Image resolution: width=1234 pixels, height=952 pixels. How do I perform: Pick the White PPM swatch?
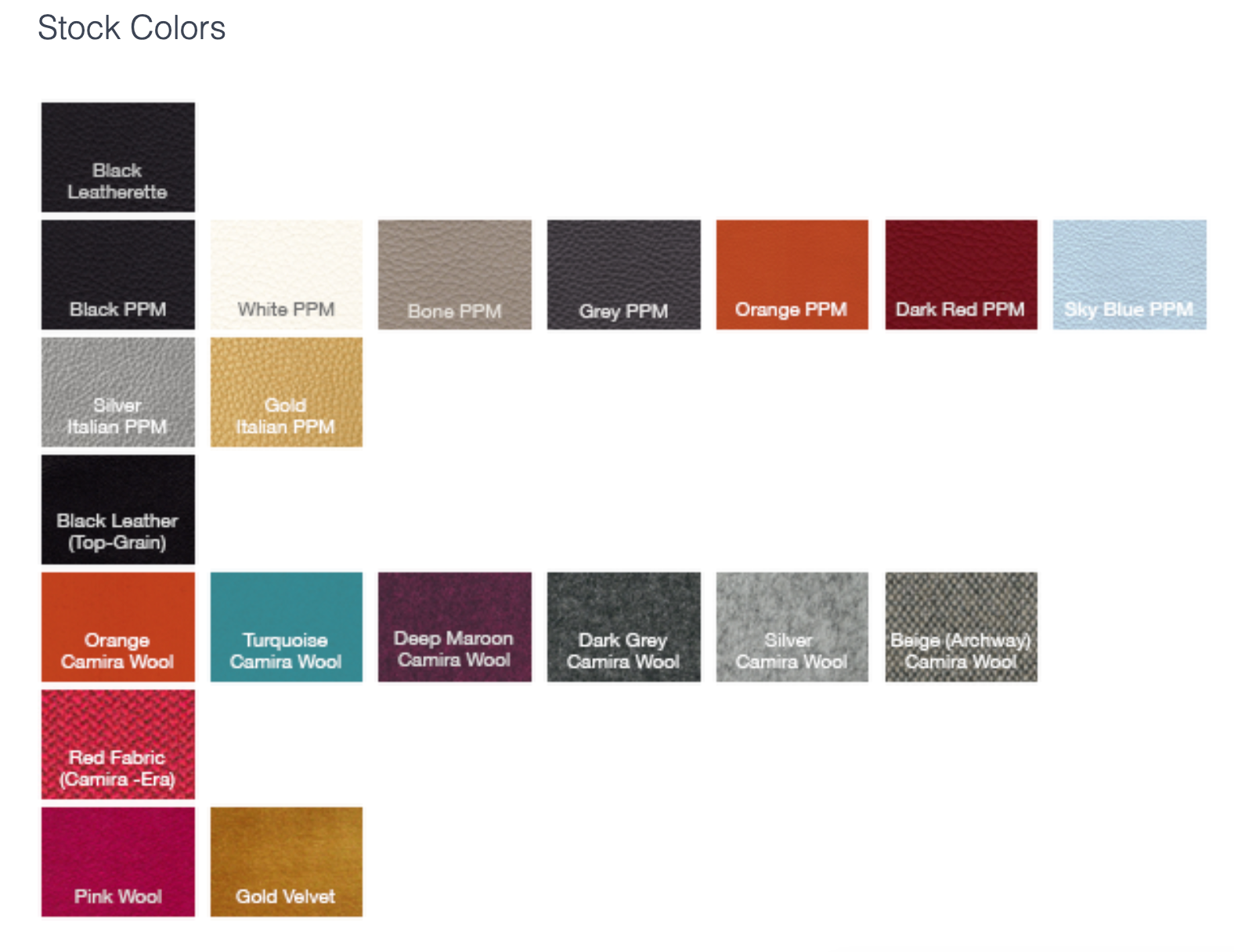[x=287, y=275]
